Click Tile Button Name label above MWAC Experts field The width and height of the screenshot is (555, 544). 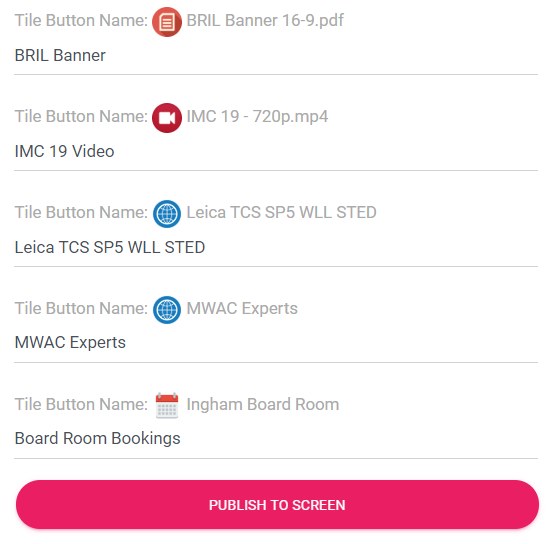[81, 308]
